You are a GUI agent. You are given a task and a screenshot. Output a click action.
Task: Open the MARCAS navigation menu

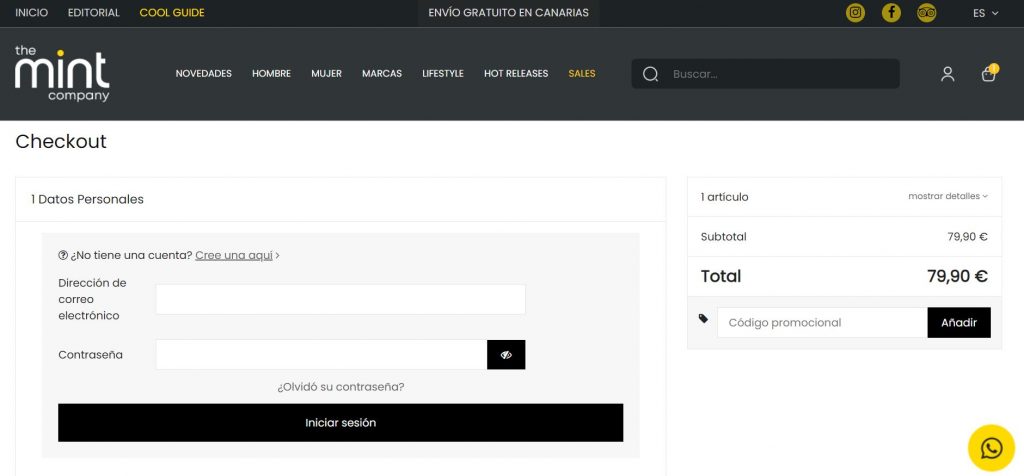pos(382,74)
